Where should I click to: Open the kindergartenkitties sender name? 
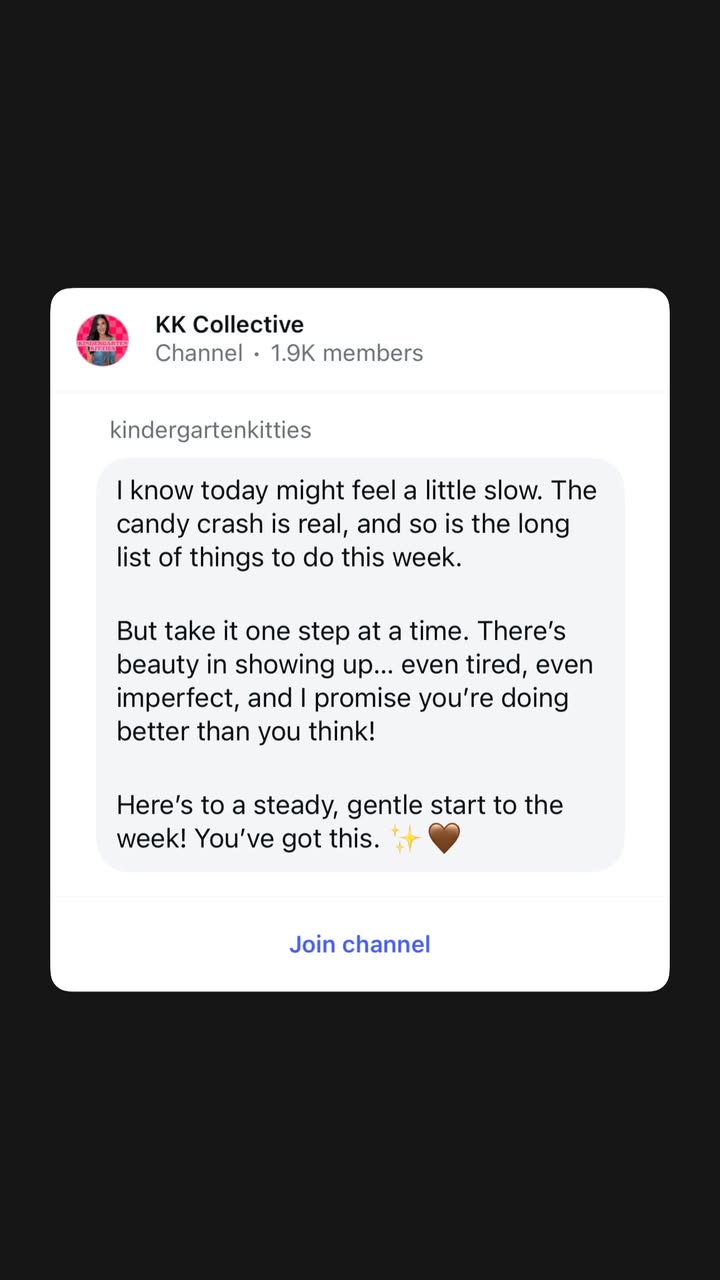(x=210, y=430)
